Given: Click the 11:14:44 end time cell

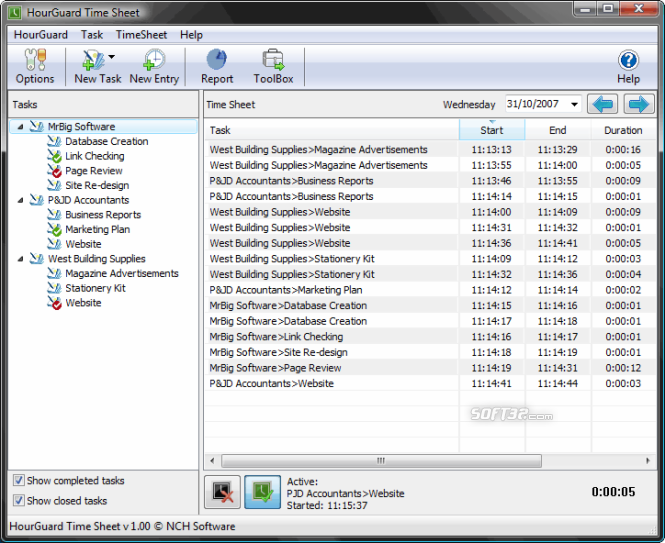Looking at the screenshot, I should click(x=558, y=383).
